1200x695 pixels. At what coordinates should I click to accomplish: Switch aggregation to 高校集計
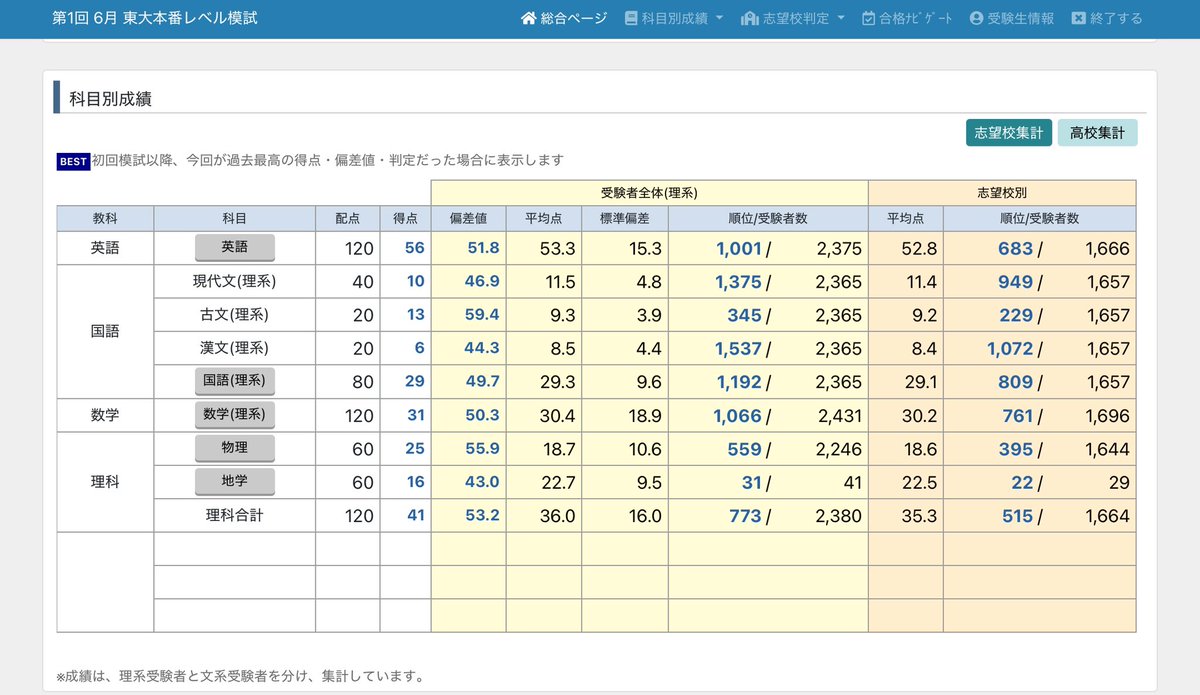click(1097, 131)
